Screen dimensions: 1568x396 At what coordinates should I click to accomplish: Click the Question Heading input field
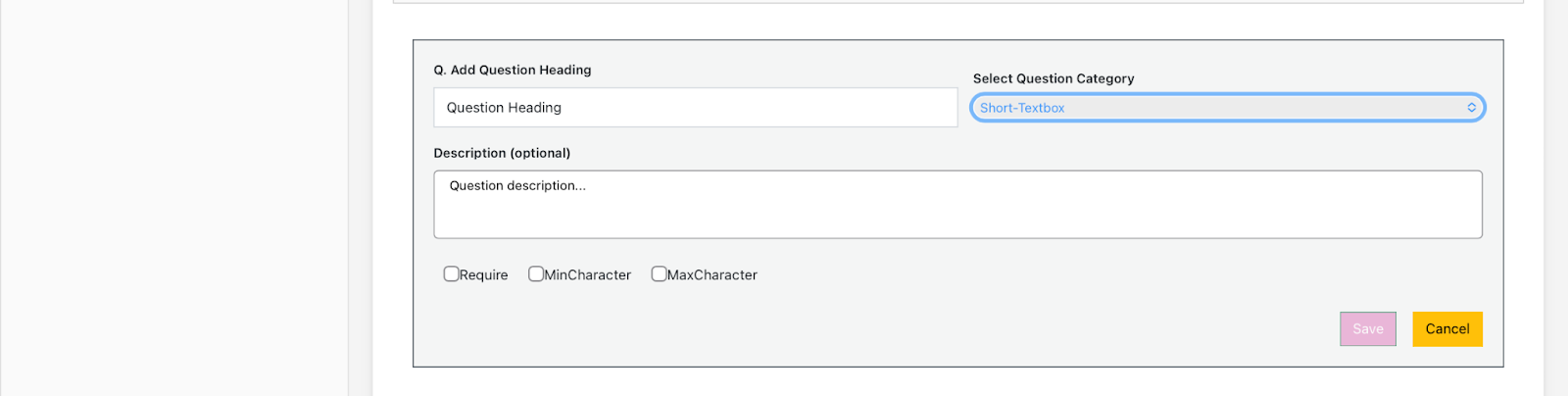[695, 108]
